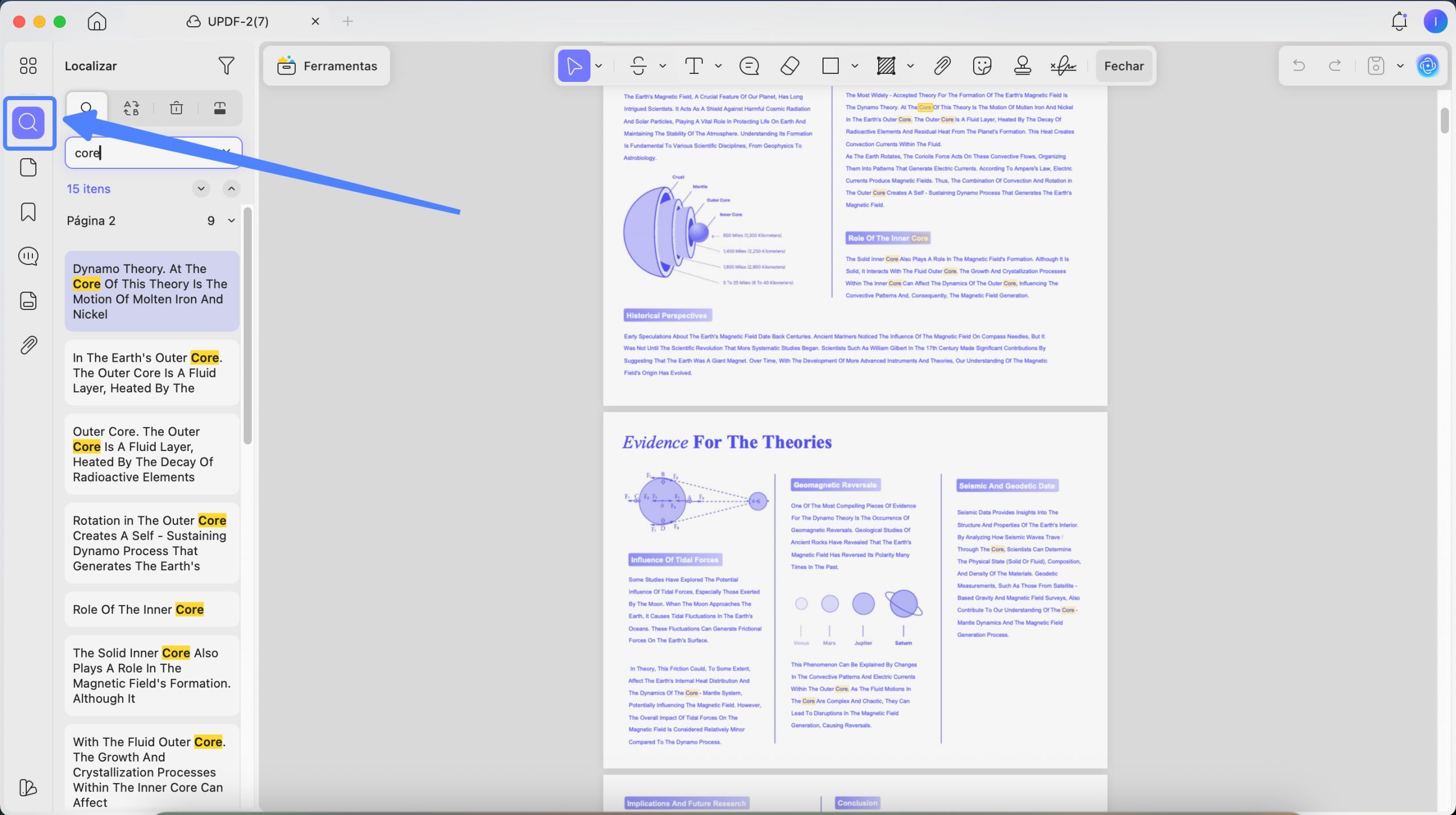Switch to the Find and Replace tab
Image resolution: width=1456 pixels, height=815 pixels.
coord(131,108)
